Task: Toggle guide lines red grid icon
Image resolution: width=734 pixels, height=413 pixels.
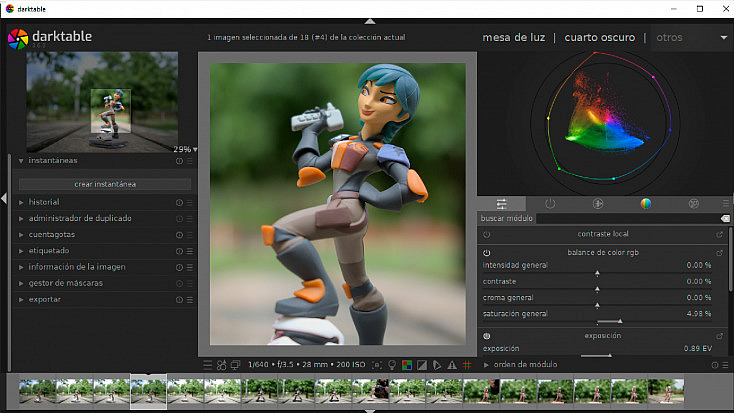Action: tap(467, 365)
